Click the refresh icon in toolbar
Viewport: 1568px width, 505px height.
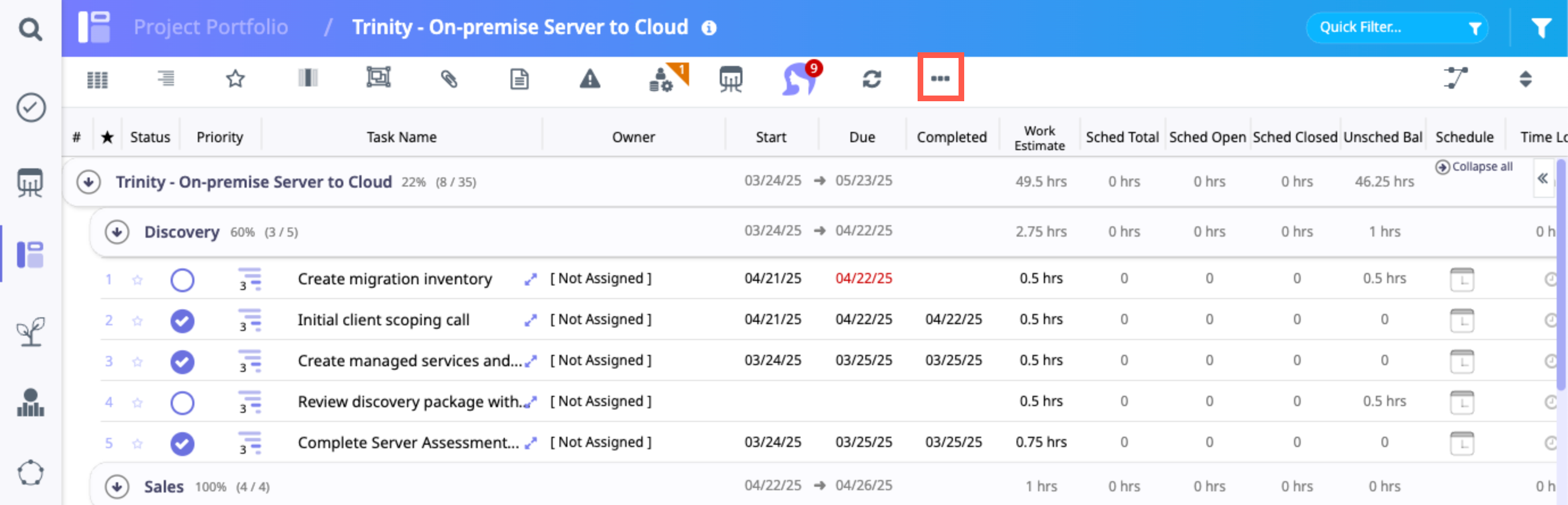(x=871, y=78)
